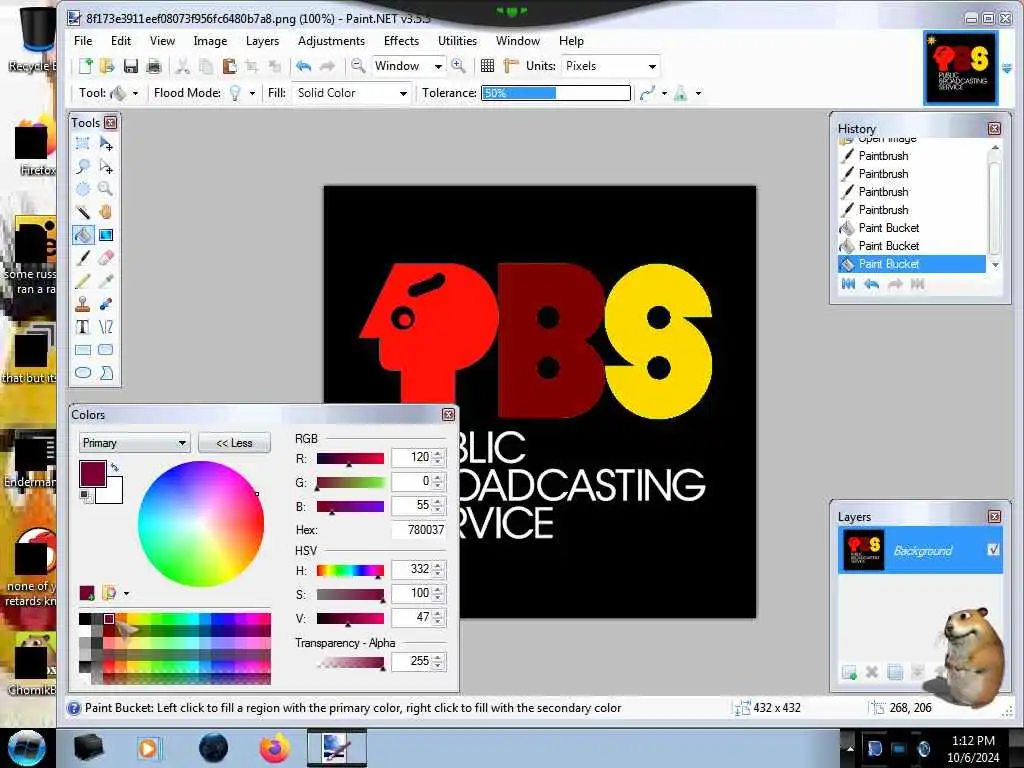1024x768 pixels.
Task: Pick the Ellipse Select tool
Action: click(x=83, y=189)
